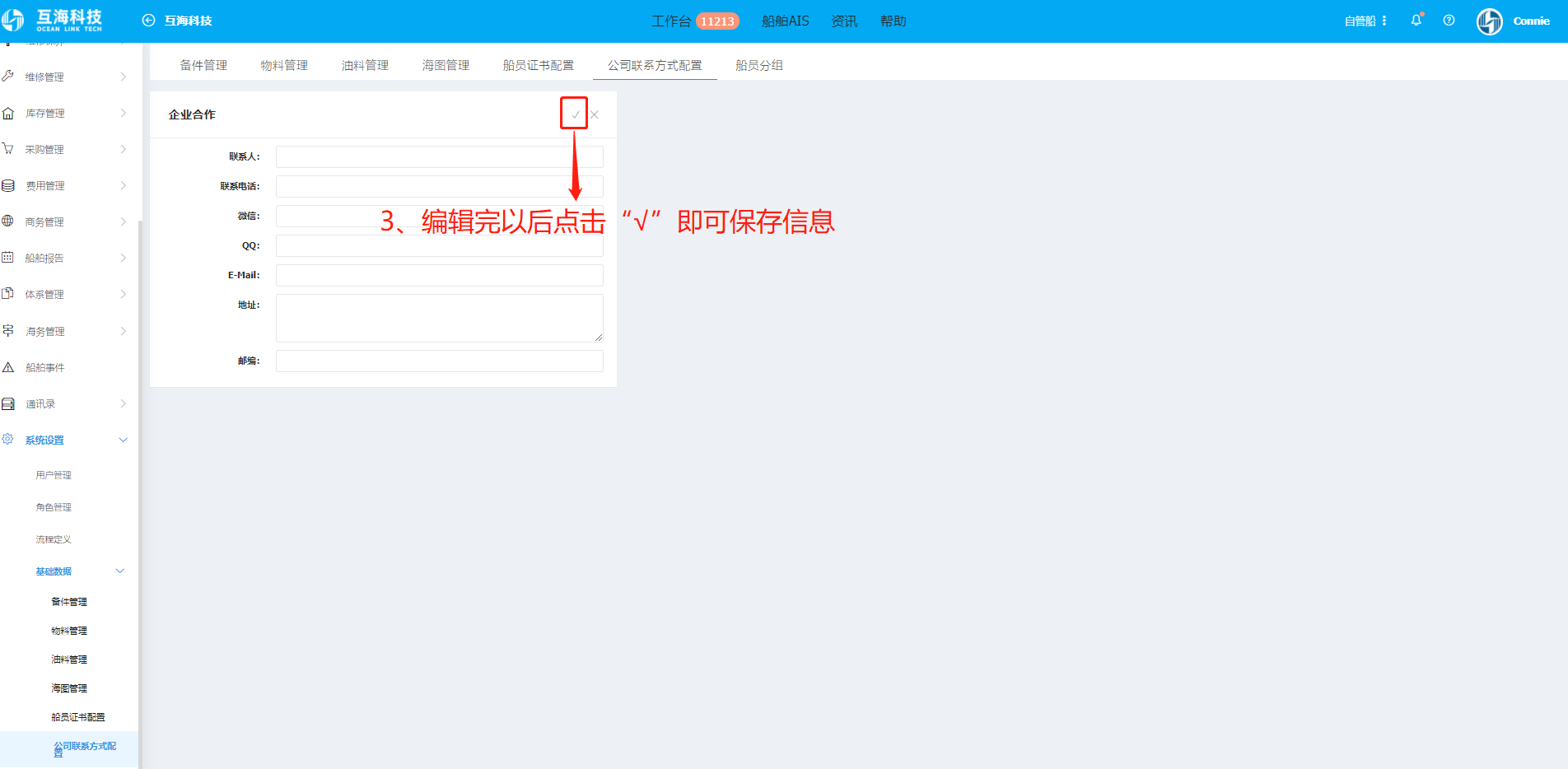Open 物料管理 under 基础数据 in sidebar
The height and width of the screenshot is (769, 1568).
coord(69,631)
